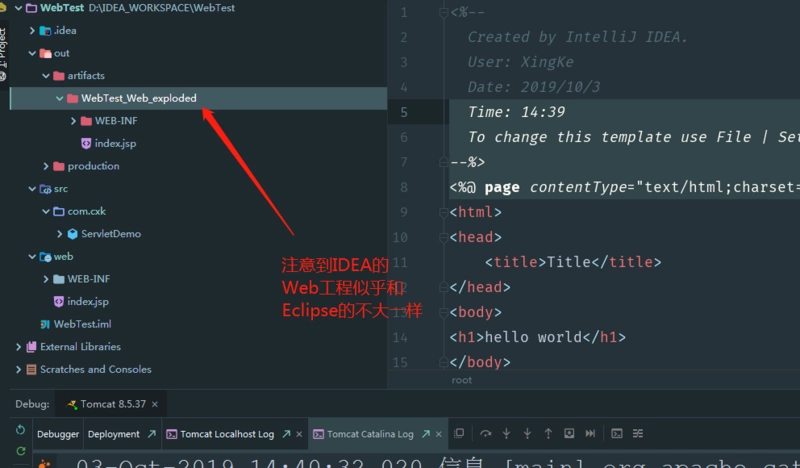Image resolution: width=800 pixels, height=468 pixels.
Task: Click the Step Out debug icon
Action: pos(548,434)
